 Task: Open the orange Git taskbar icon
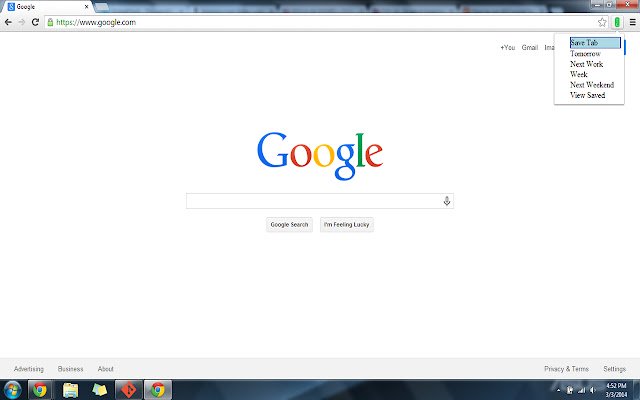pos(129,390)
